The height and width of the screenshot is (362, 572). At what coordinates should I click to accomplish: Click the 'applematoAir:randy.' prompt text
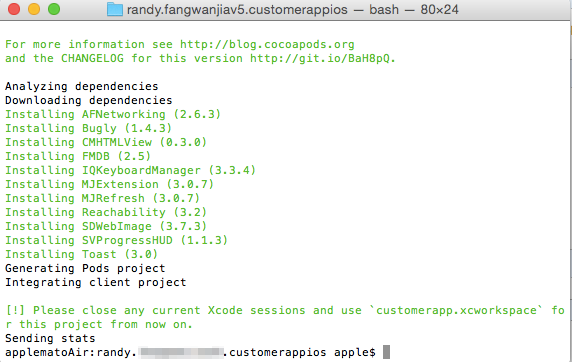[71, 353]
